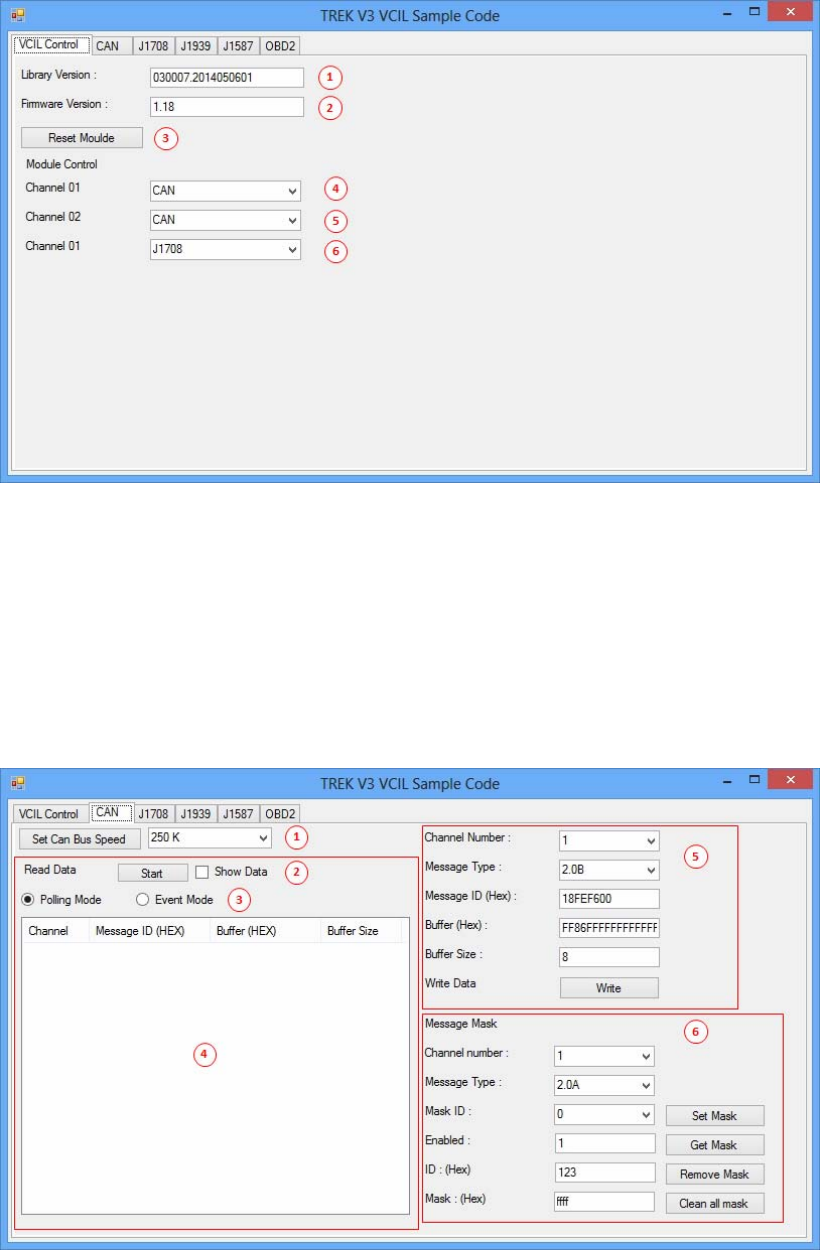Click the Write button
Image resolution: width=820 pixels, height=1250 pixels.
coord(609,988)
